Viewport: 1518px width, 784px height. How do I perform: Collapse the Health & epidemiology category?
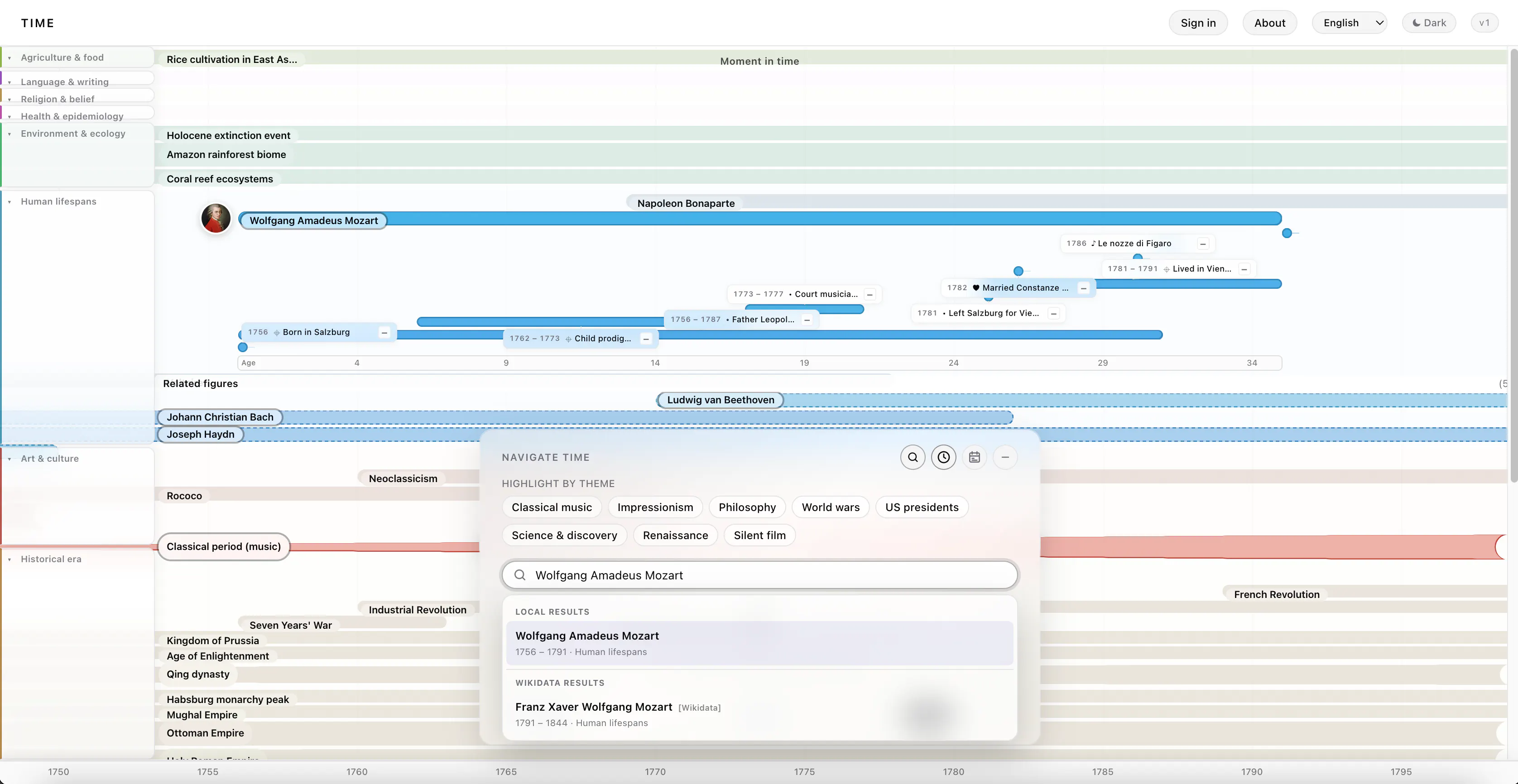pos(10,117)
